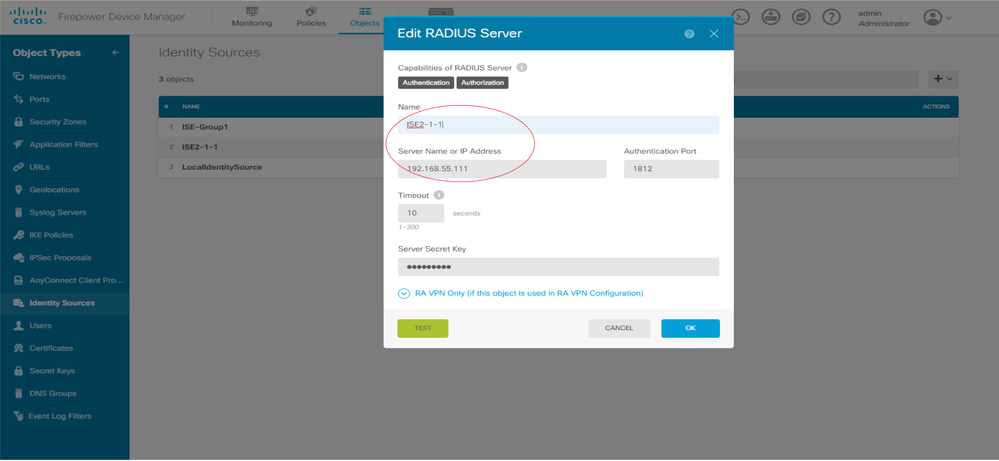Click the Authentication Port field
999x461 pixels.
672,169
